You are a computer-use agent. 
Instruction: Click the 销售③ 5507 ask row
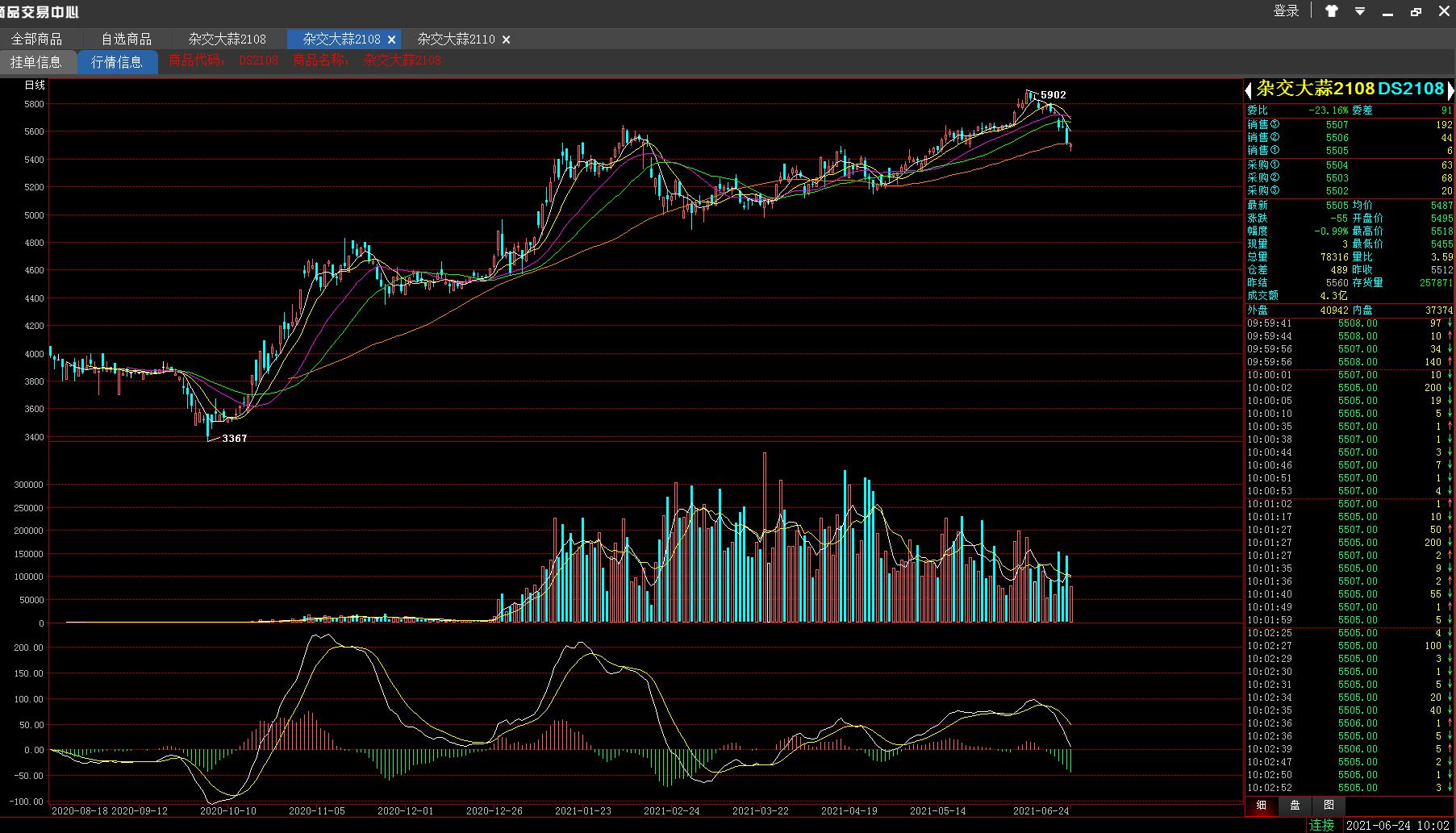click(x=1350, y=125)
